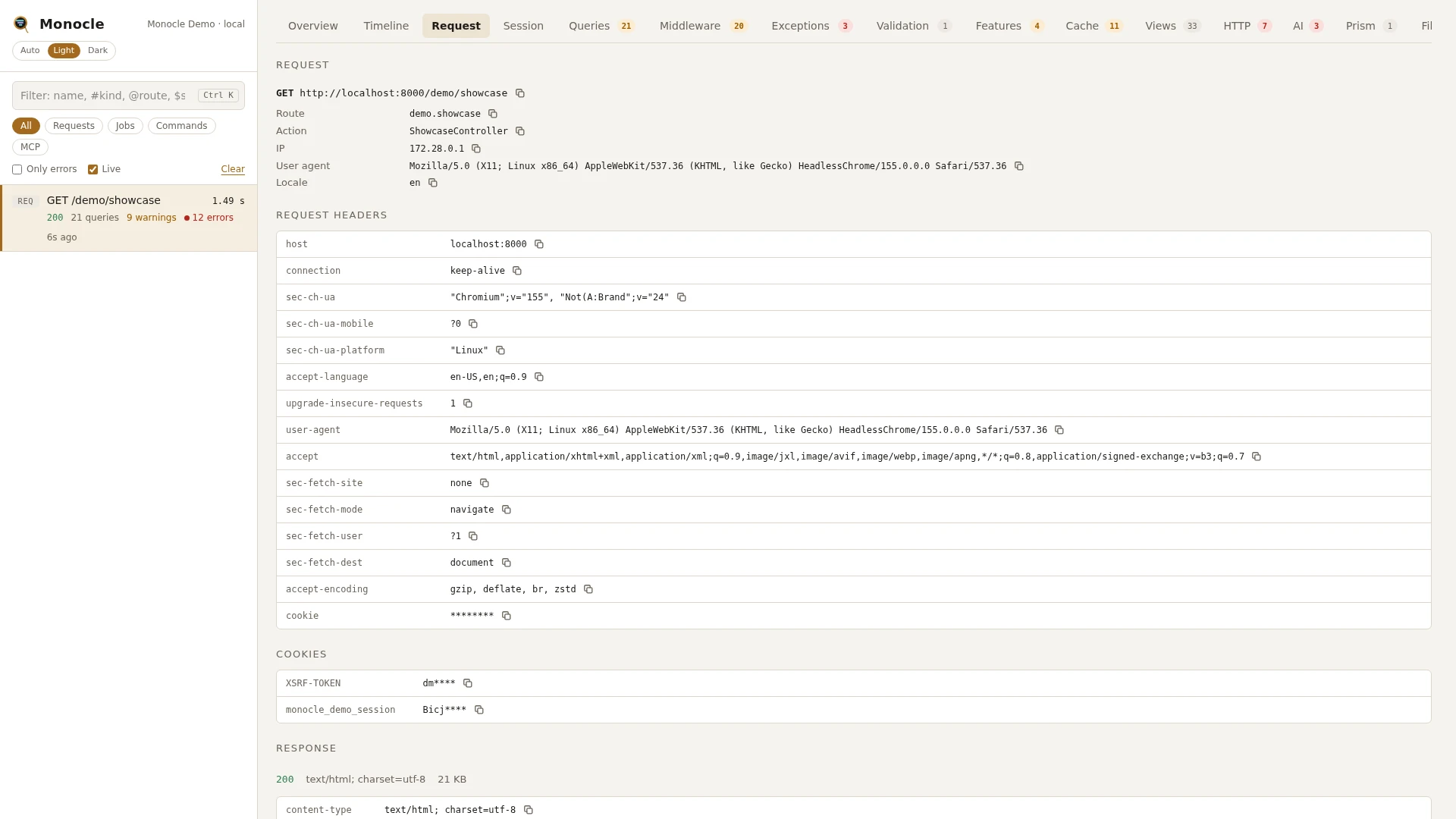Copy the Locale value en
1456x819 pixels.
(x=433, y=183)
